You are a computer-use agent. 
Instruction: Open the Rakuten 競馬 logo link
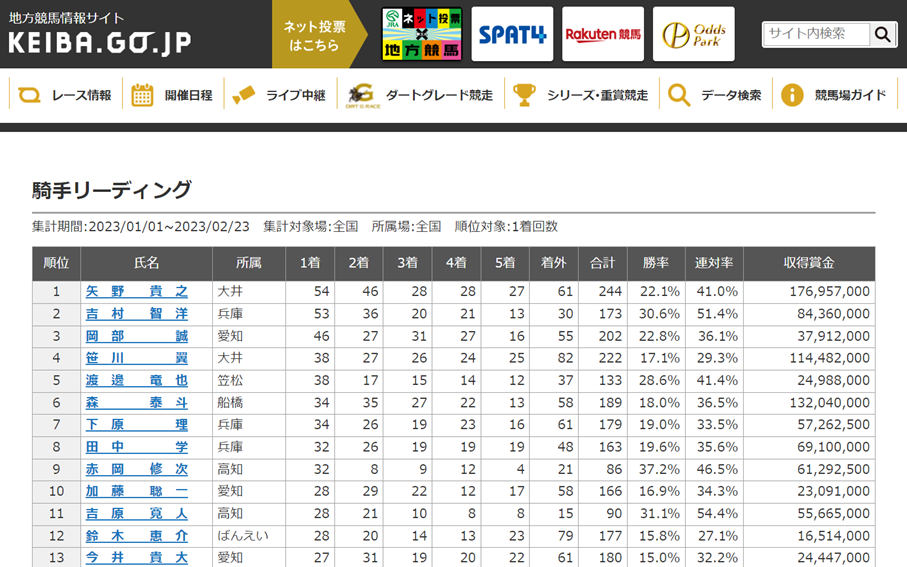(603, 35)
